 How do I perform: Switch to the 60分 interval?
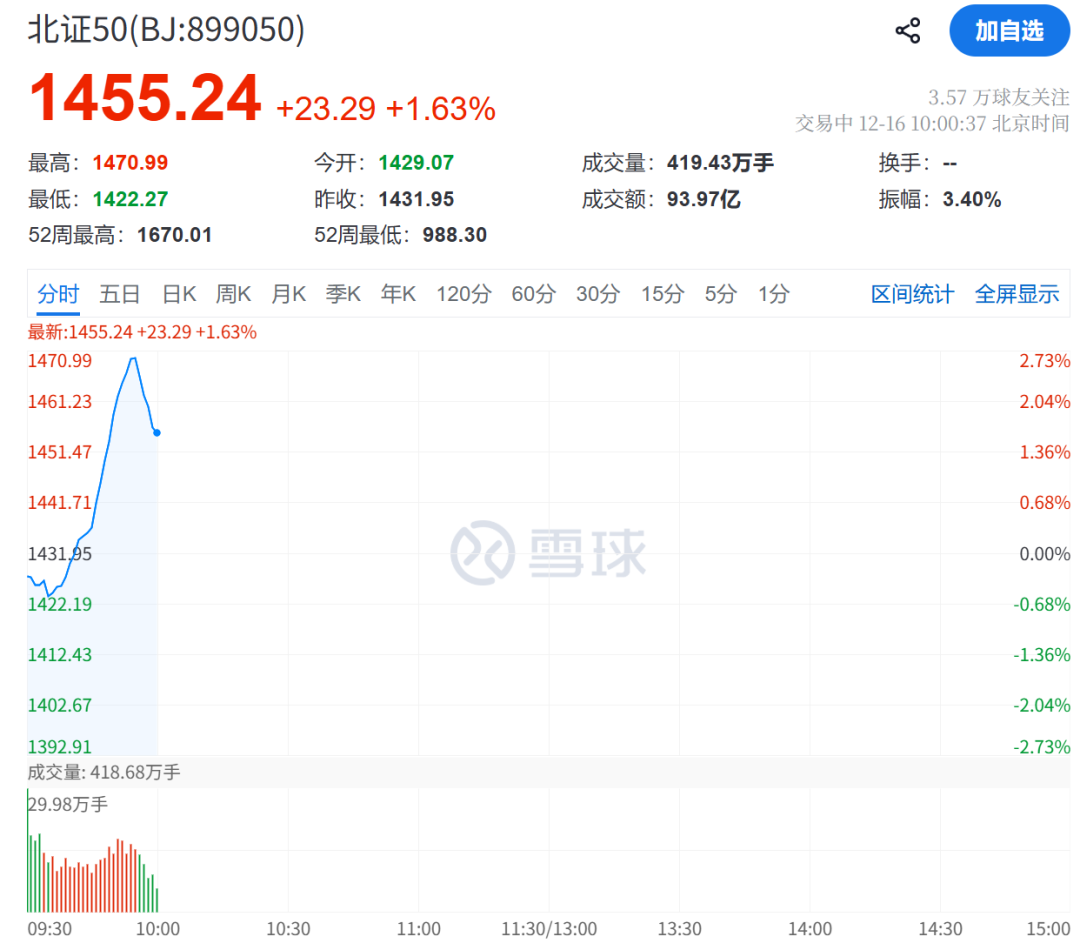533,294
